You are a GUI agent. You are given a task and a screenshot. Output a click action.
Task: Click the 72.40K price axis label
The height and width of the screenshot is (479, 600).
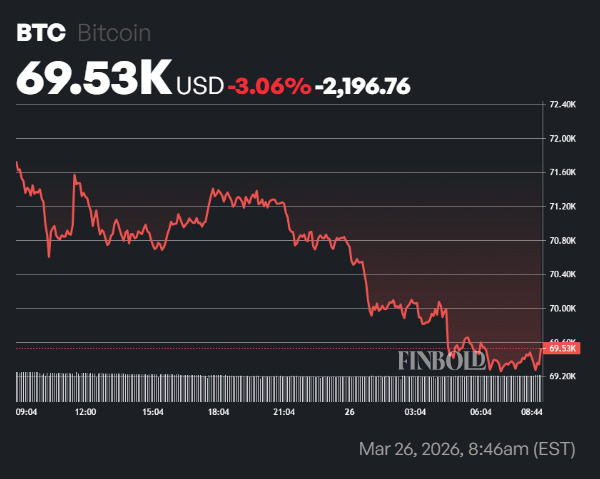point(563,104)
